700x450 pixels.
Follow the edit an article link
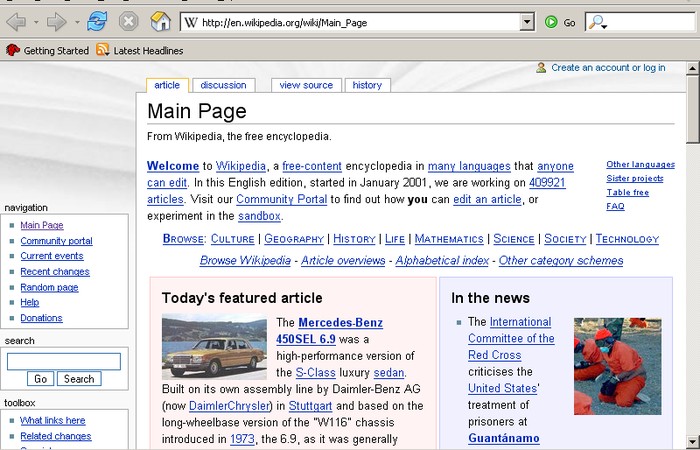[488, 199]
